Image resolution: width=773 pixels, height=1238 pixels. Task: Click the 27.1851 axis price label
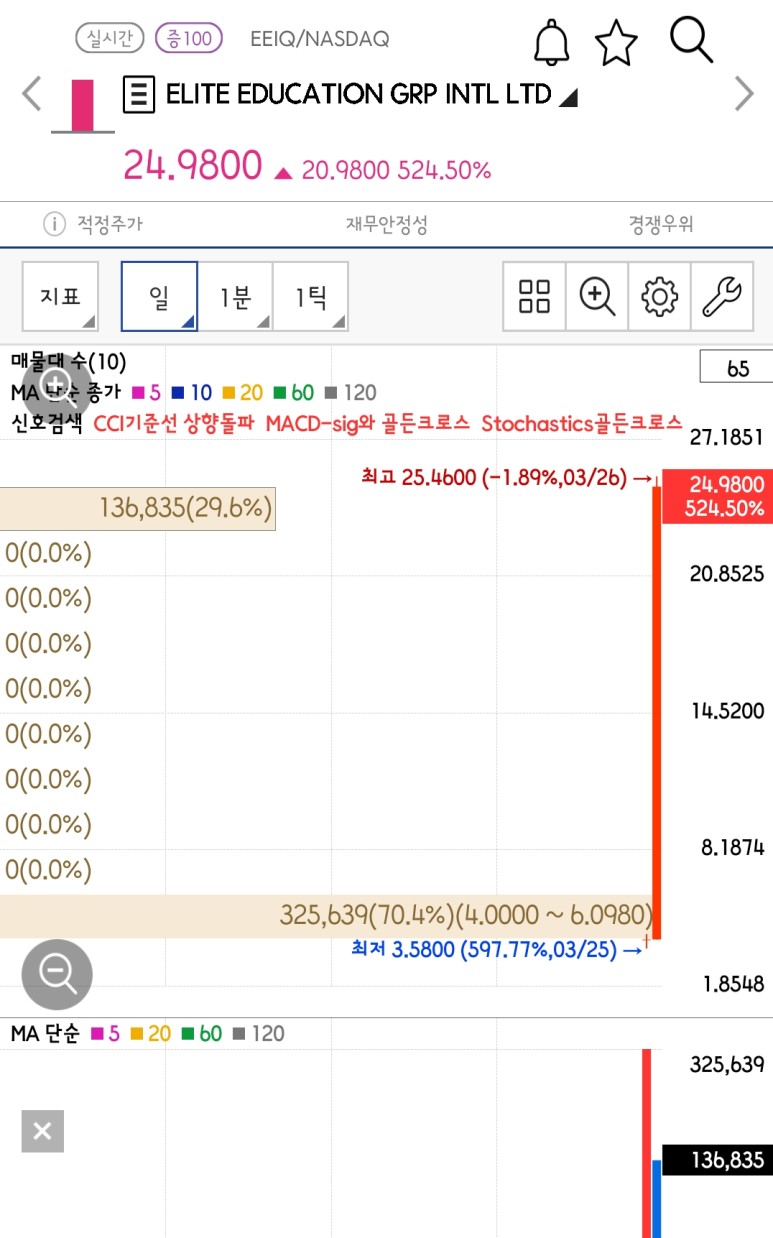[727, 437]
